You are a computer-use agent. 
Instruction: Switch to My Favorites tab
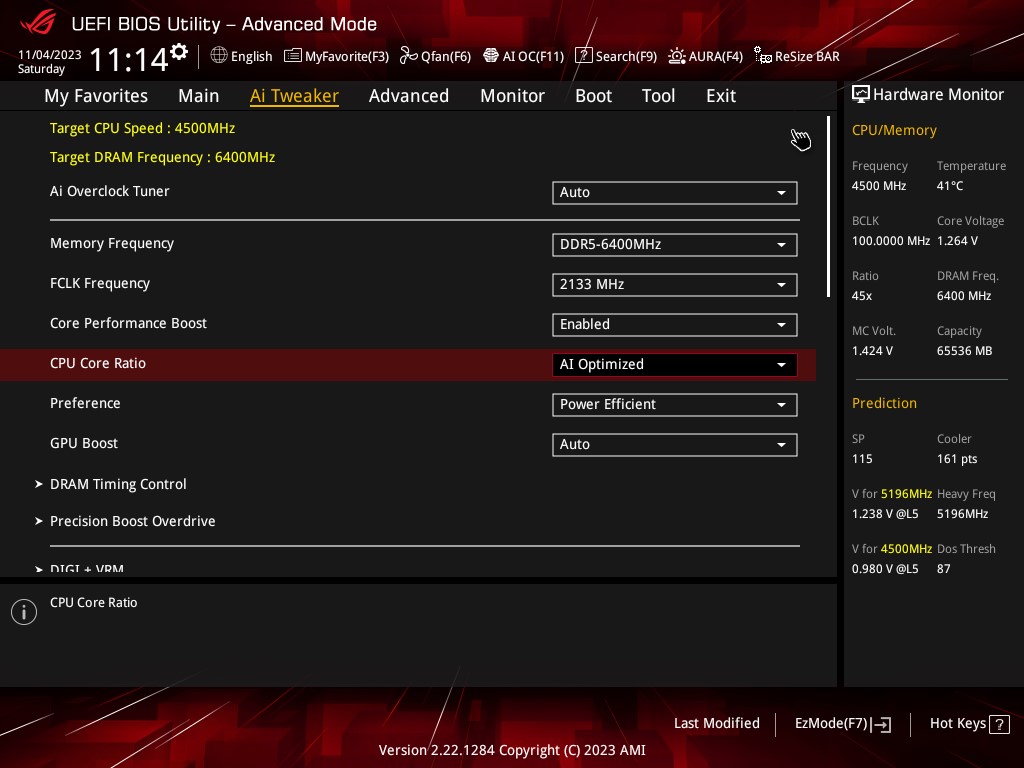tap(96, 96)
